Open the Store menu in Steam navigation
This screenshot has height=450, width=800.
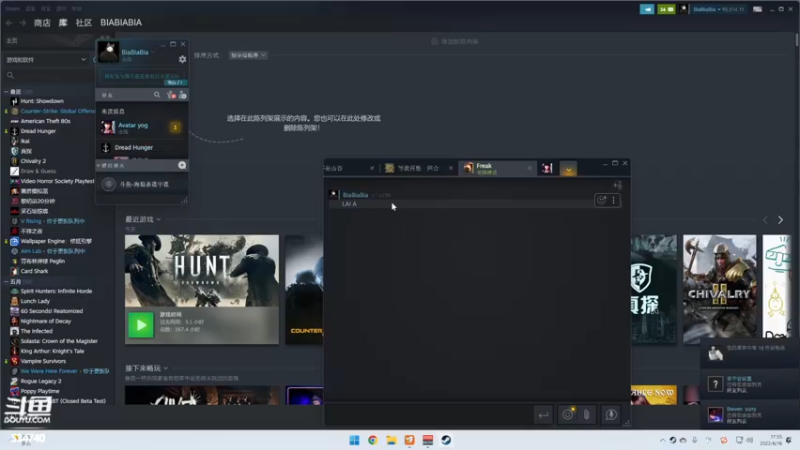pyautogui.click(x=42, y=22)
